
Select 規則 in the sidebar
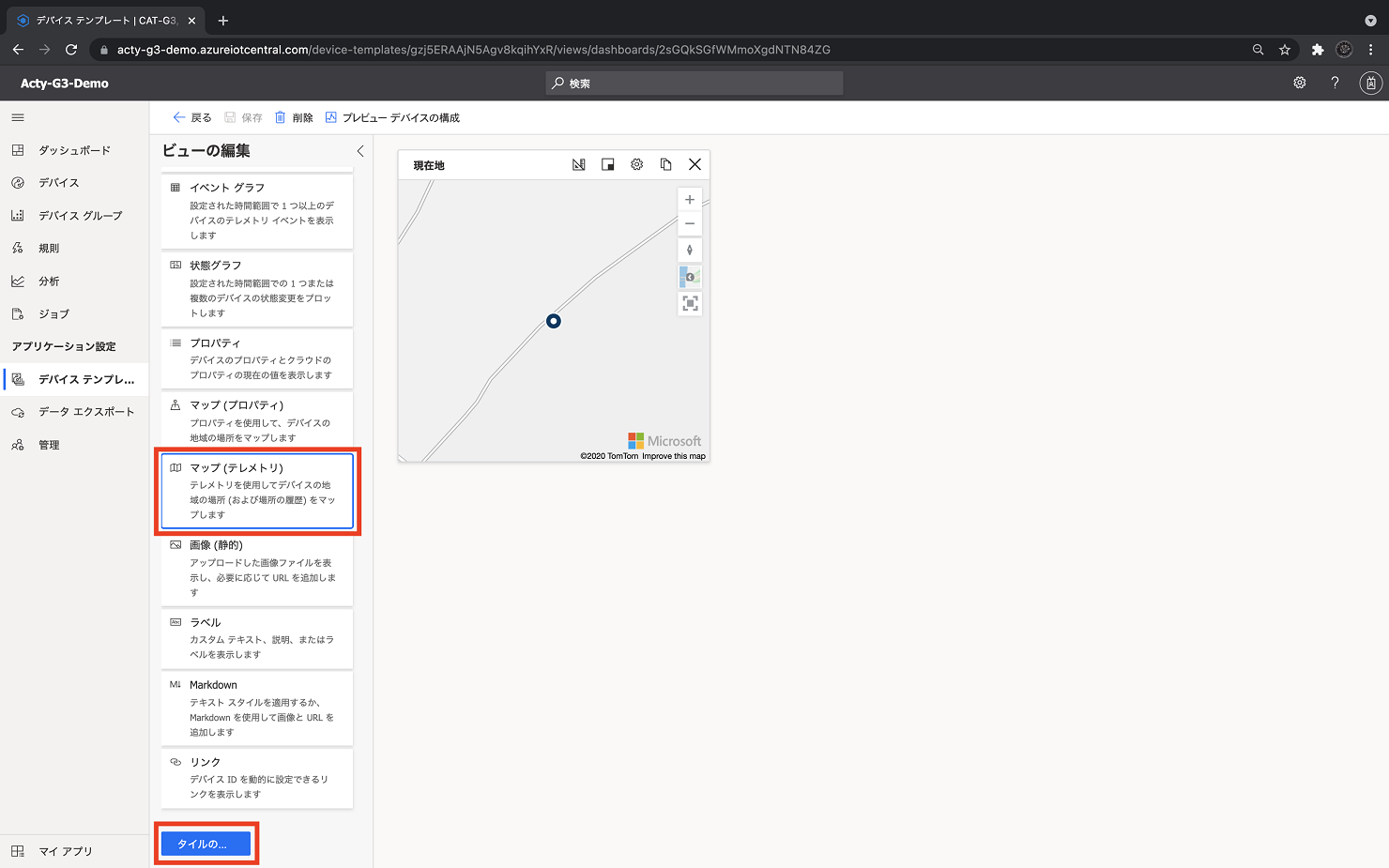(x=74, y=249)
